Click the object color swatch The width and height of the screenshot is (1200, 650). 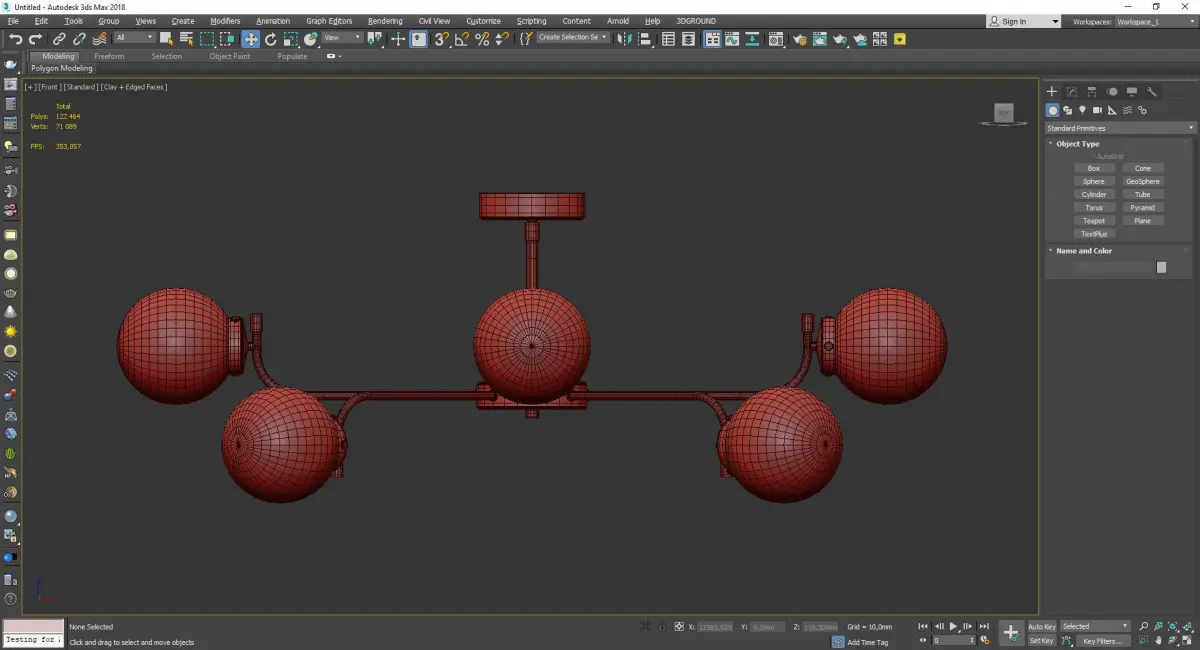pyautogui.click(x=1161, y=267)
